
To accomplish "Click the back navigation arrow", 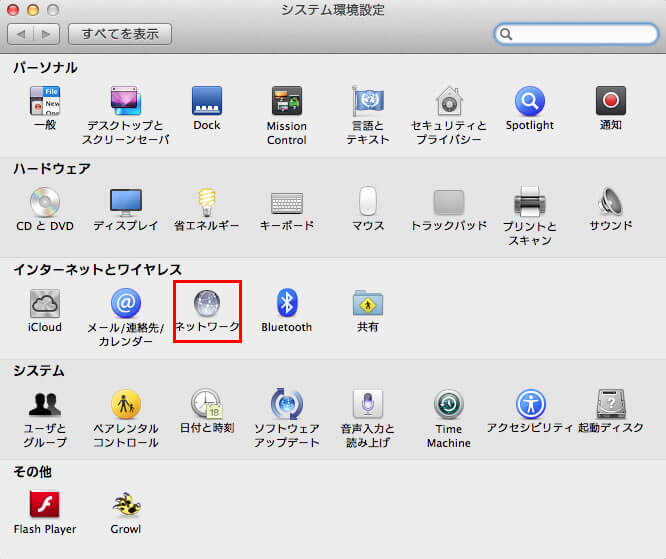I will (21, 34).
